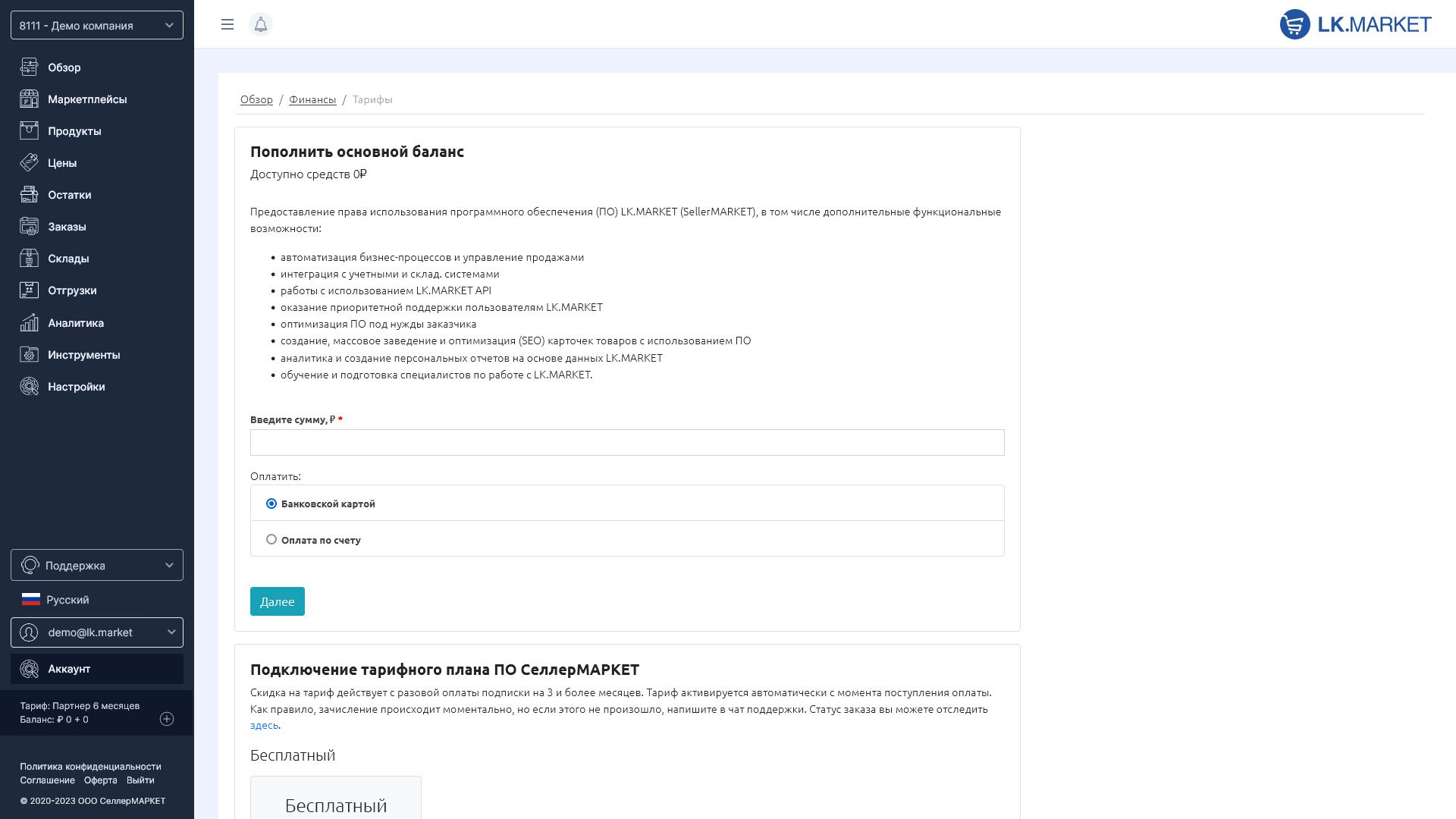This screenshot has height=819, width=1456.
Task: Expand the demo@lk.market account dropdown
Action: (97, 632)
